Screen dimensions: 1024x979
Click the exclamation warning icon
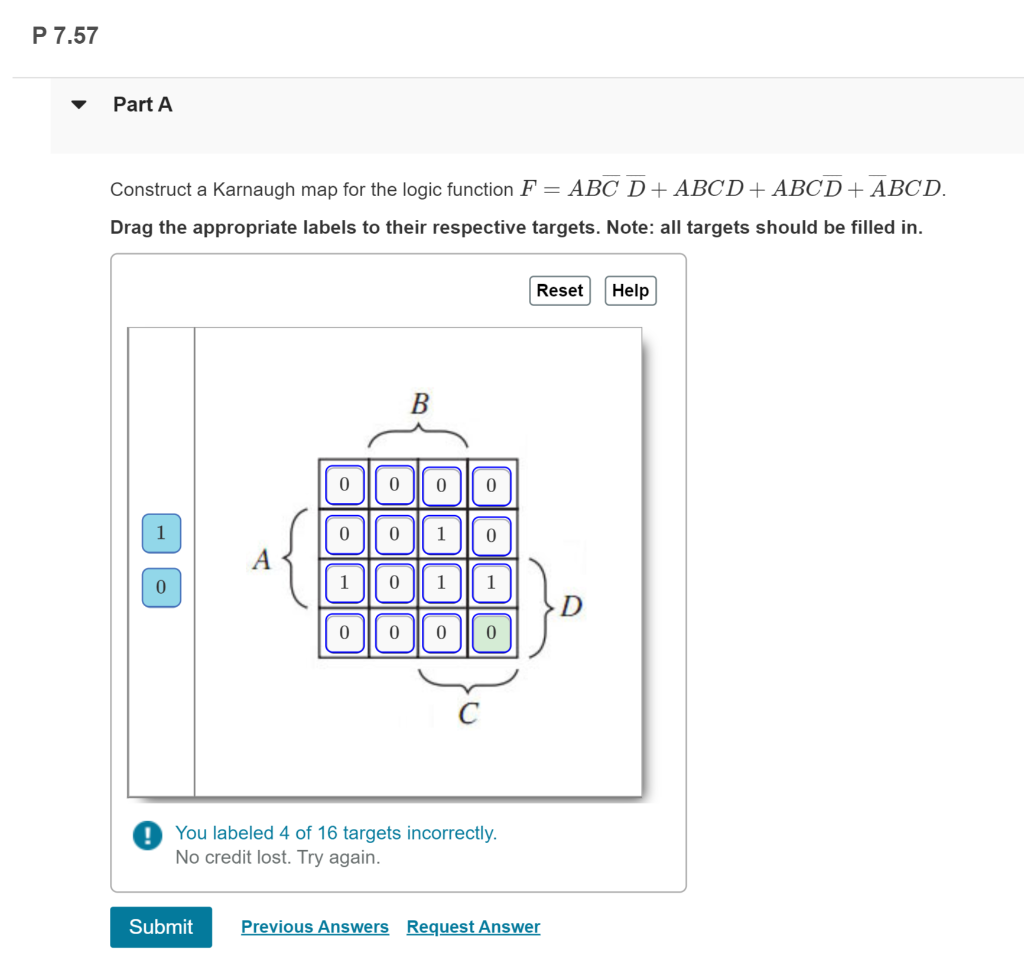click(146, 834)
